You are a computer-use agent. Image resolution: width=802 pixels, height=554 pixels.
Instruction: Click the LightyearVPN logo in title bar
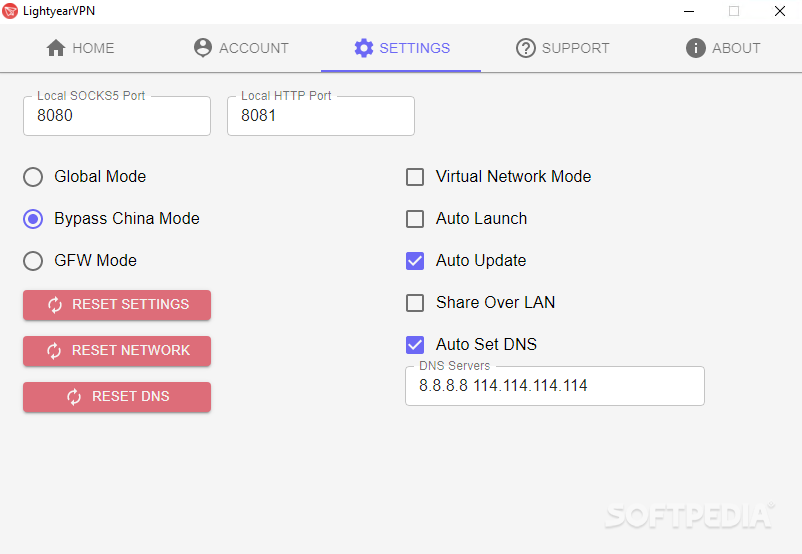[10, 11]
